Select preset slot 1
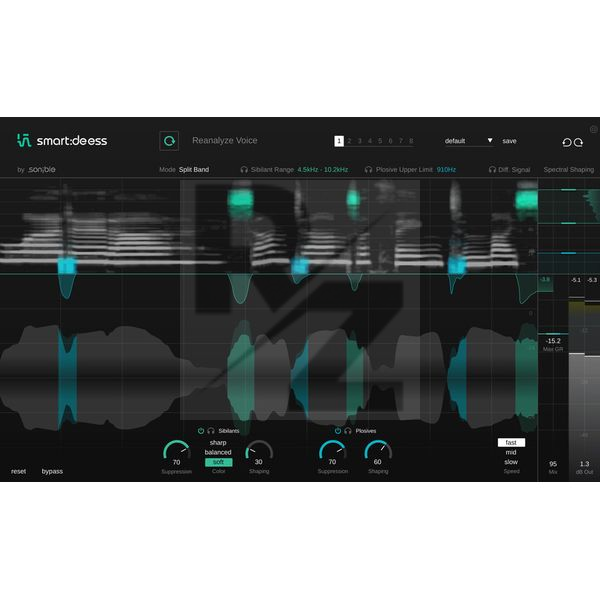The image size is (600, 600). (x=339, y=141)
